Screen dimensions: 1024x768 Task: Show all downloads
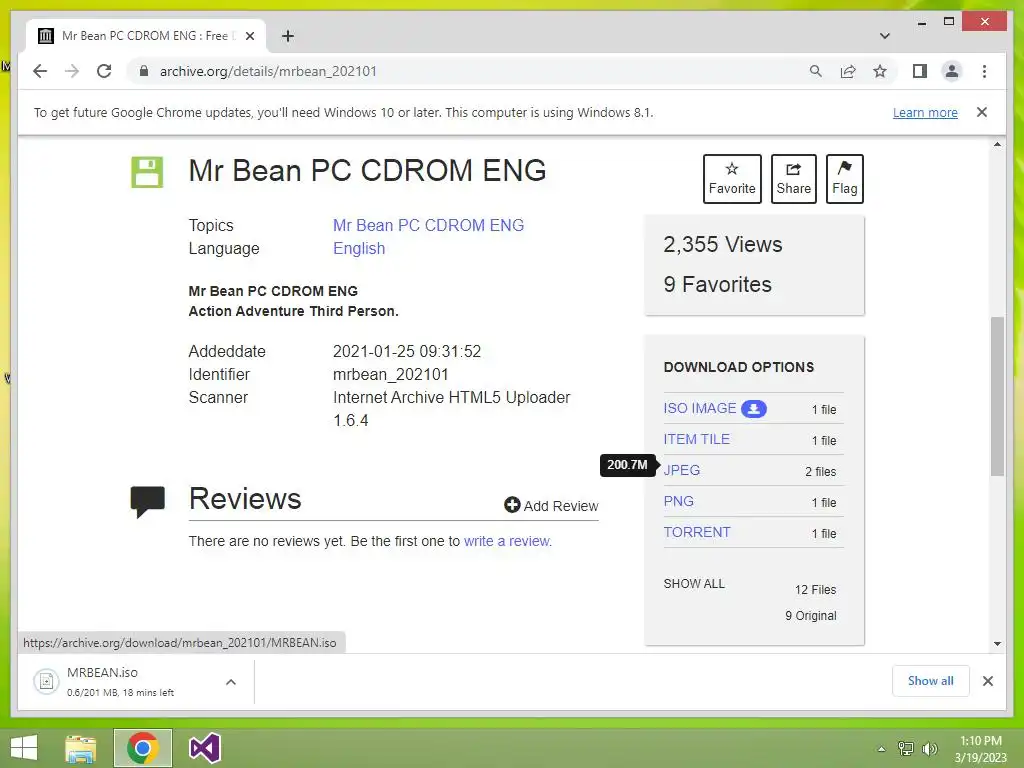pos(930,681)
